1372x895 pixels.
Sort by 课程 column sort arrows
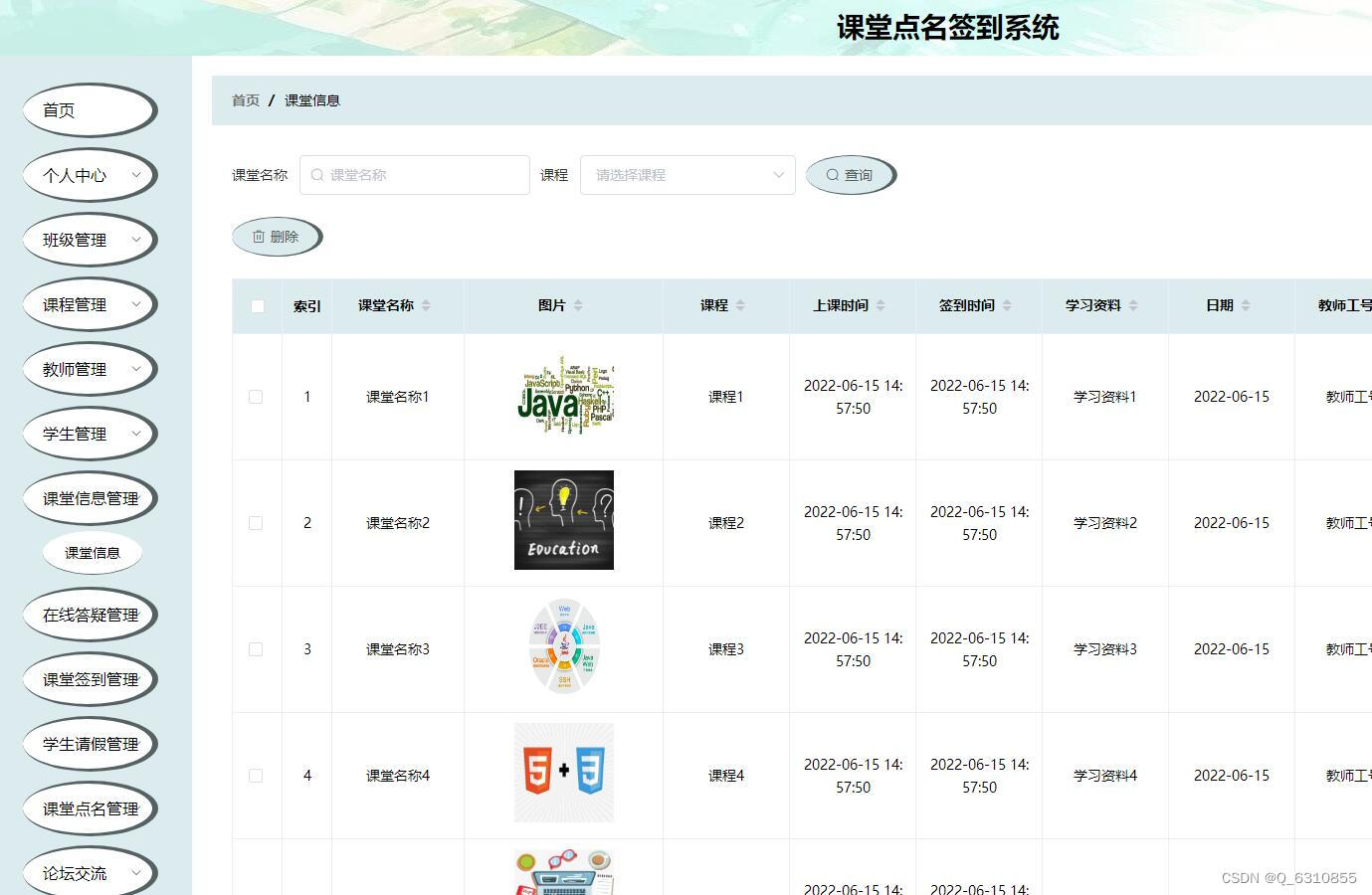coord(740,305)
